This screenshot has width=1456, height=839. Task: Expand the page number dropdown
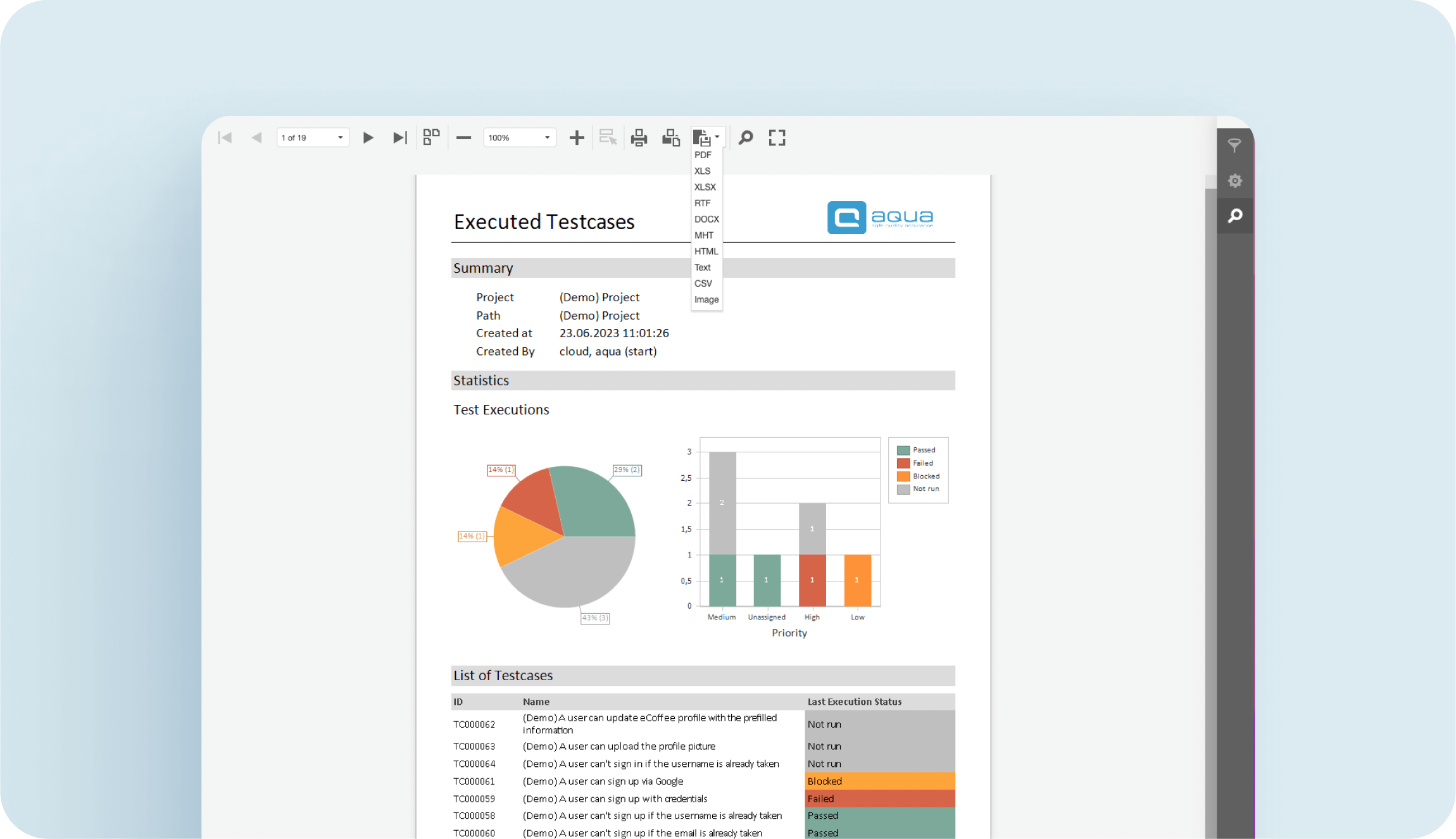tap(339, 137)
